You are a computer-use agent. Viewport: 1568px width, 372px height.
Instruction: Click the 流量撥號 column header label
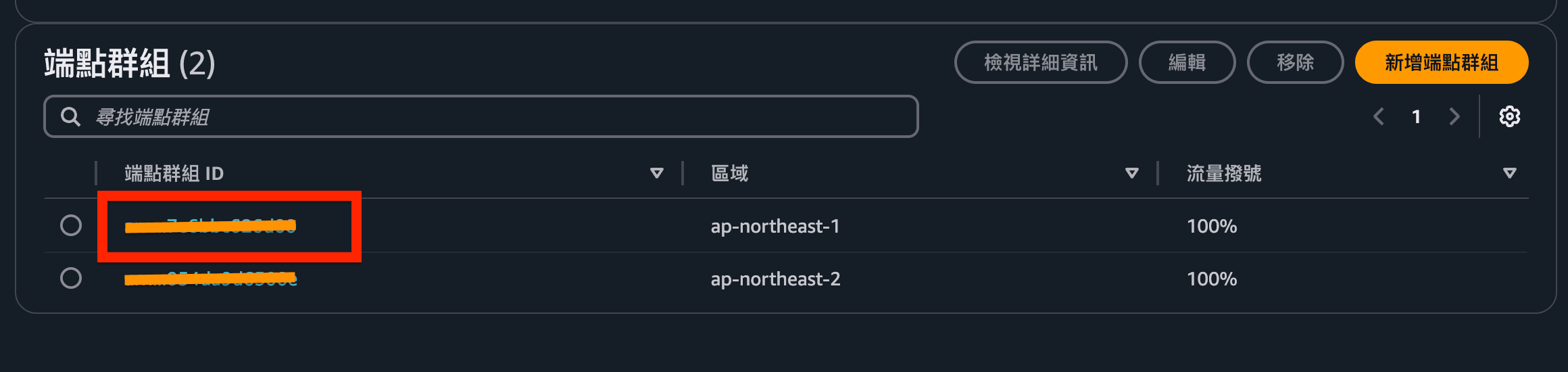[x=1224, y=174]
